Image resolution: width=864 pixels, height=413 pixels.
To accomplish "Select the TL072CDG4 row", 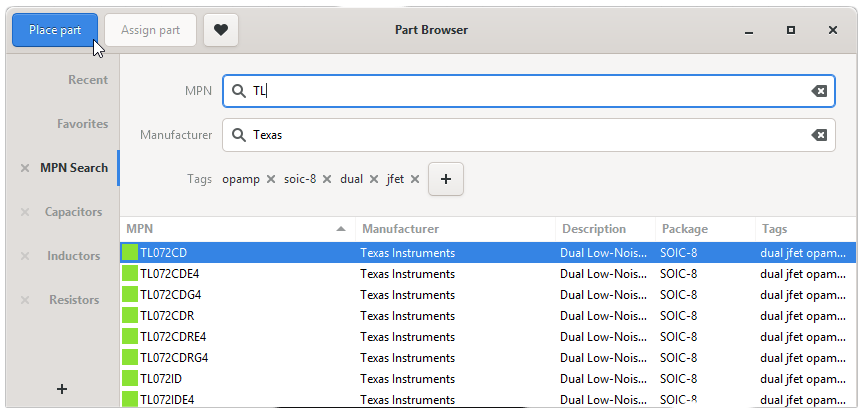I will click(488, 295).
